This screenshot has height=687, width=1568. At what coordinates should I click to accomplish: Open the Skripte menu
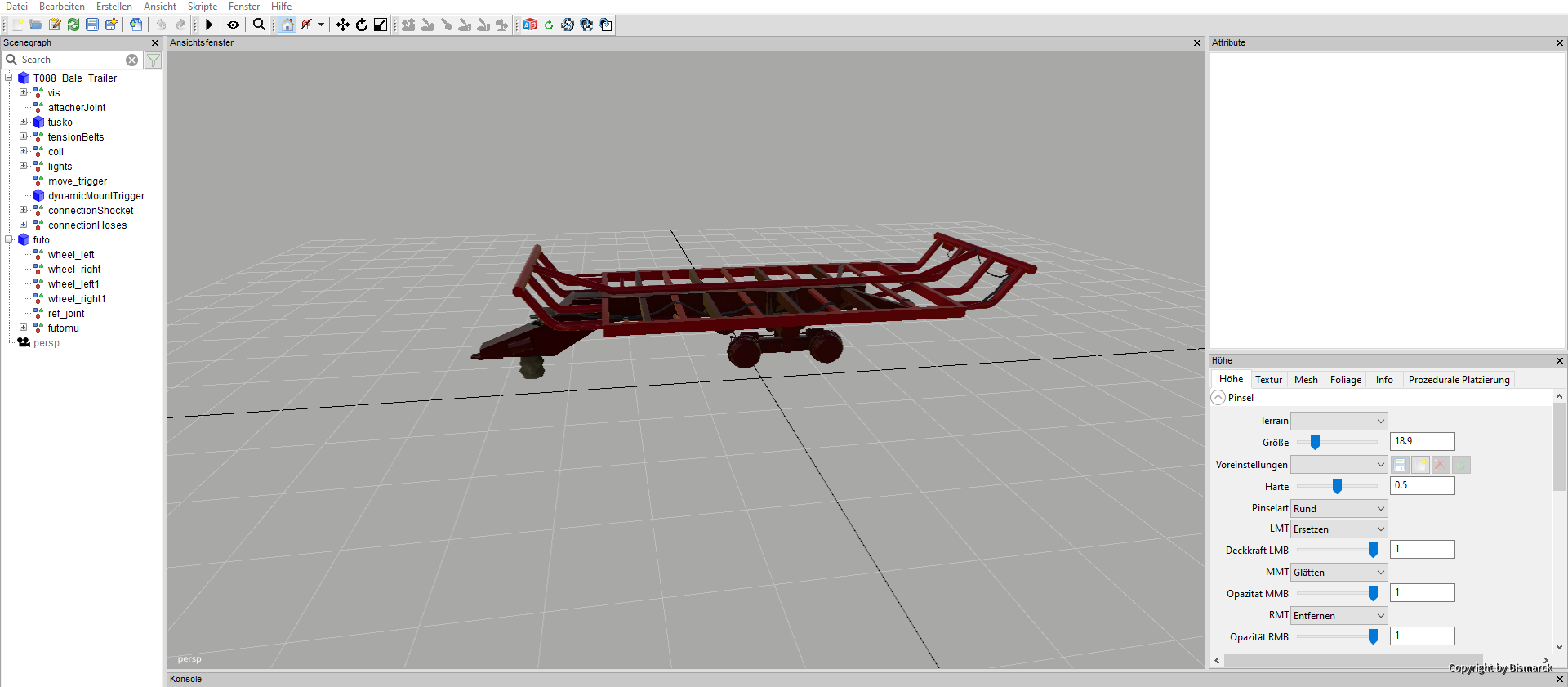(x=203, y=7)
